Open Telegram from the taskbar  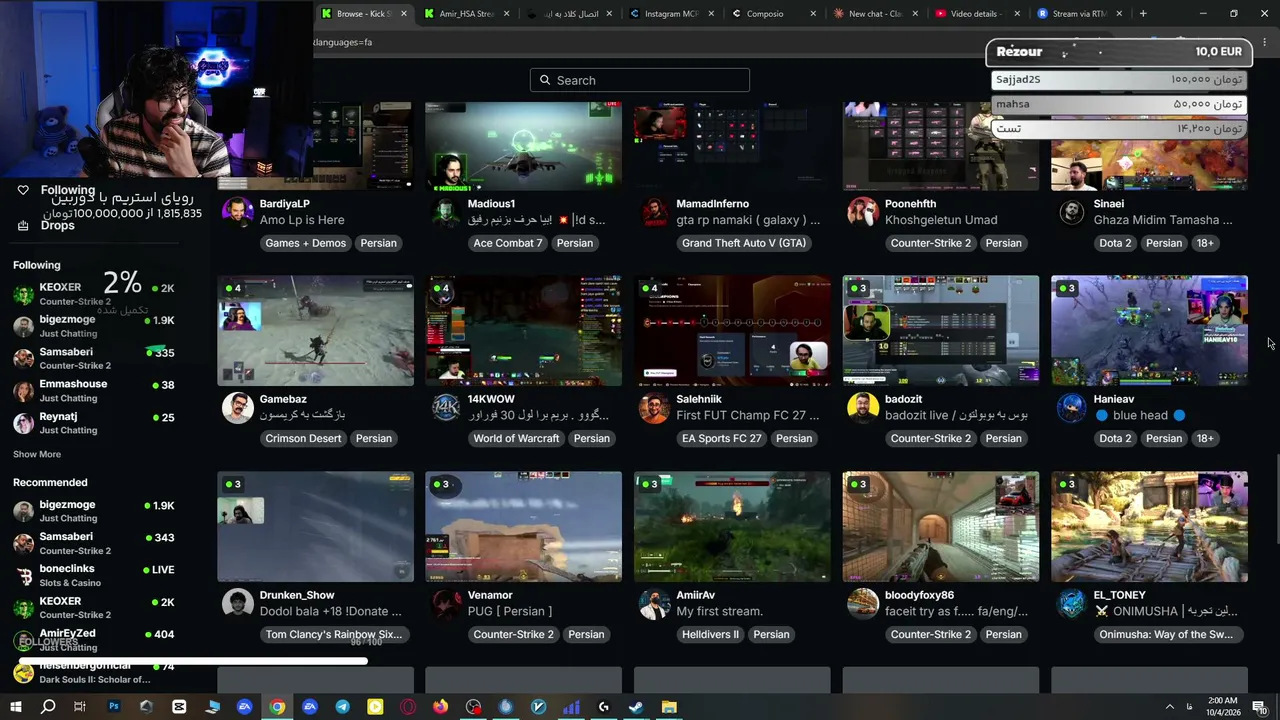343,707
